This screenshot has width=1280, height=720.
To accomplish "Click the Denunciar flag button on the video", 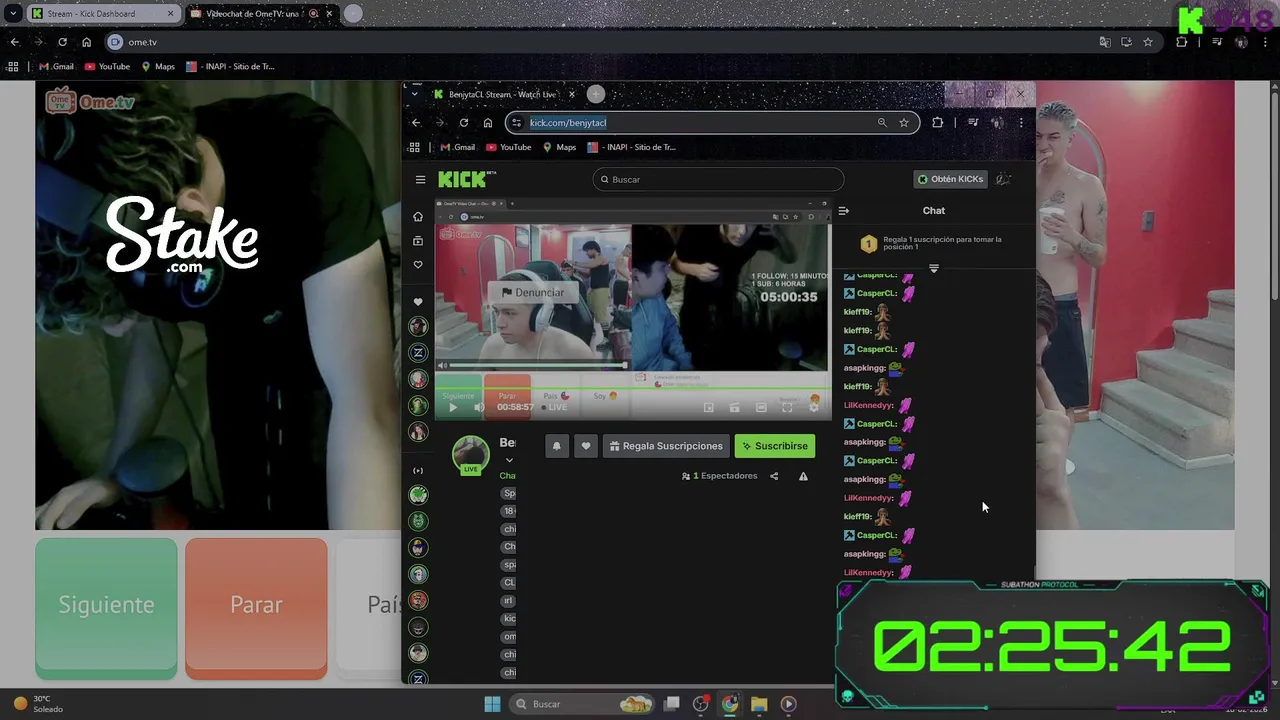I will (x=532, y=292).
